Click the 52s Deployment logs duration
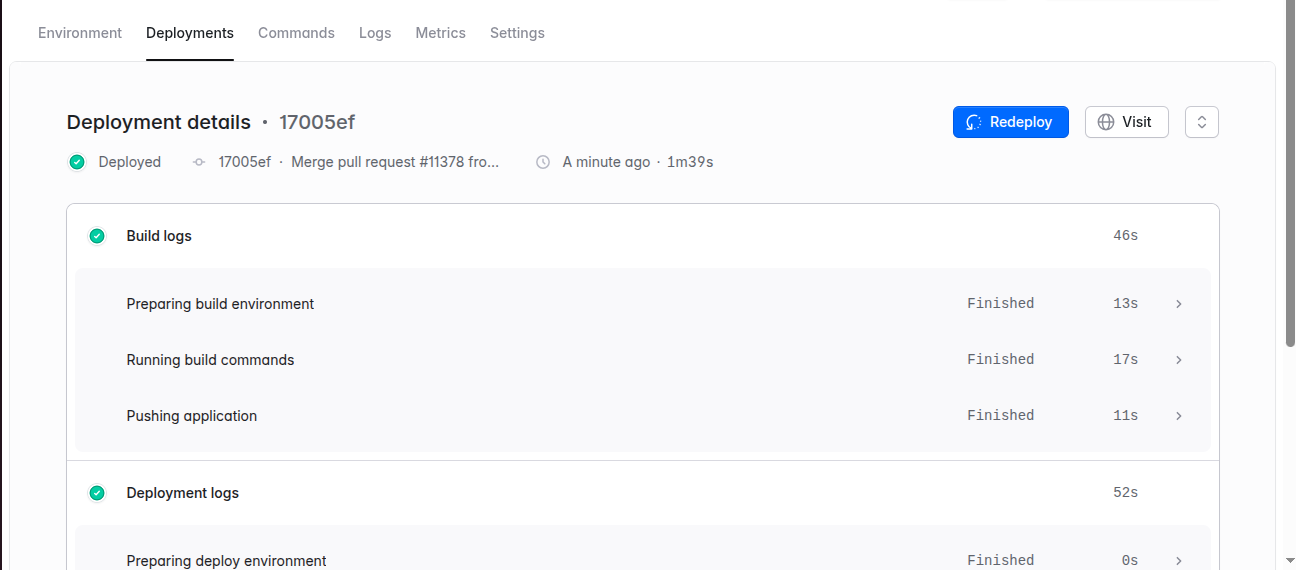1296x570 pixels. 1126,493
